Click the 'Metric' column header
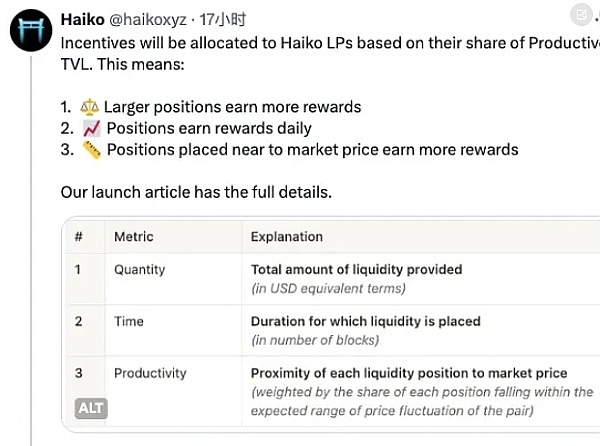This screenshot has height=446, width=600. pos(133,237)
